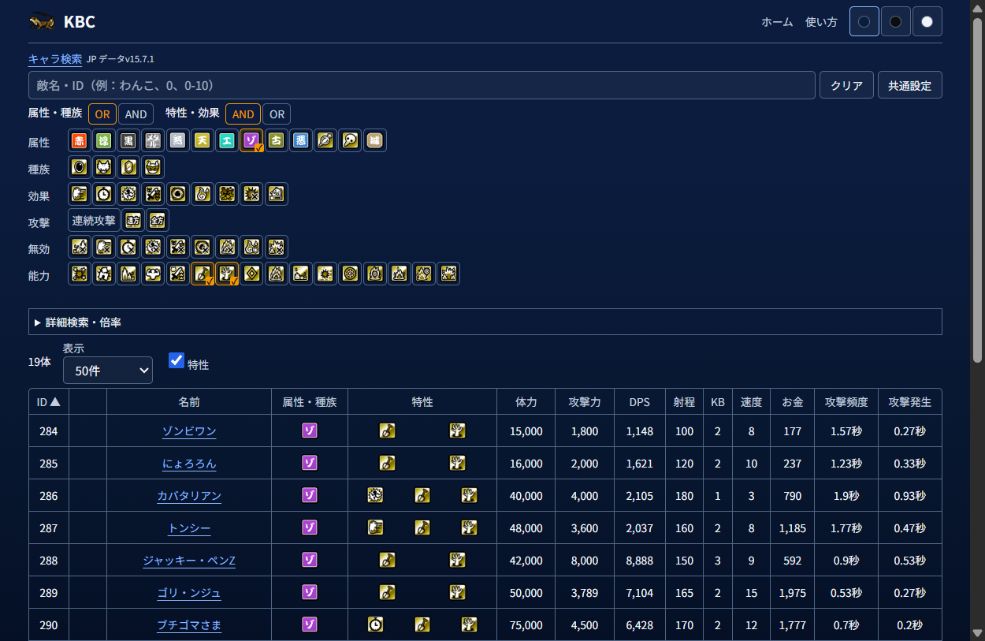Viewport: 985px width, 641px height.
Task: Go to ホーム in the top navigation
Action: click(x=777, y=23)
